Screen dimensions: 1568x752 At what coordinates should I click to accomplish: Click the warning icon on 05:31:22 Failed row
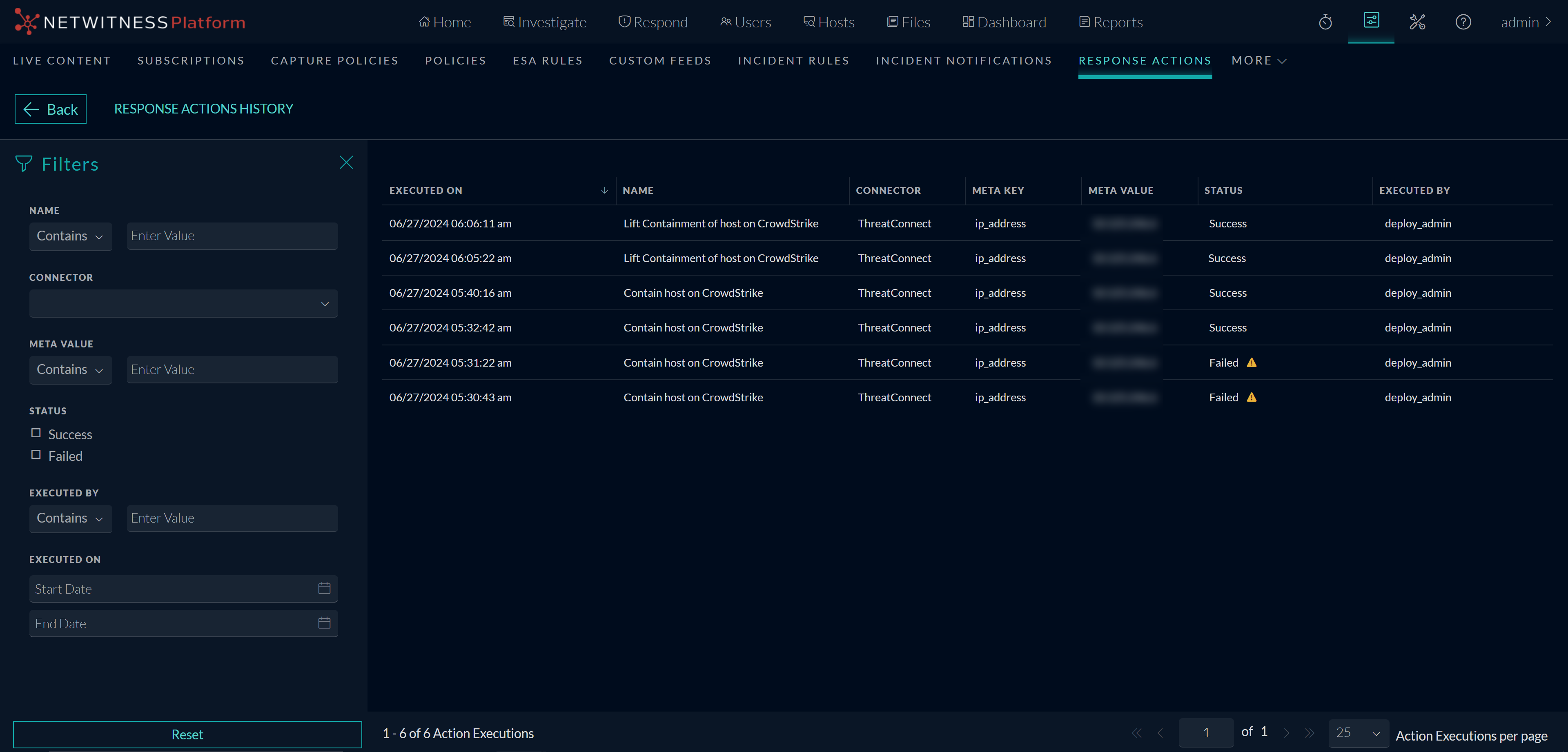pos(1252,363)
